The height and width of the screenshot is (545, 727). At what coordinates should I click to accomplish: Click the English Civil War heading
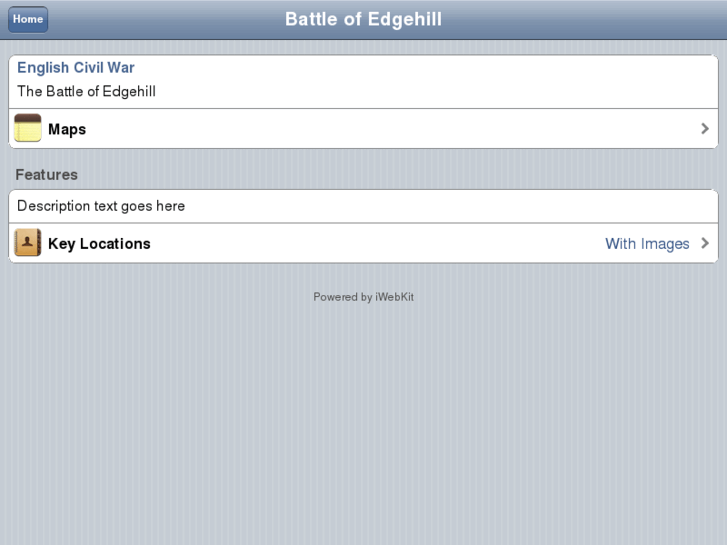pyautogui.click(x=76, y=68)
